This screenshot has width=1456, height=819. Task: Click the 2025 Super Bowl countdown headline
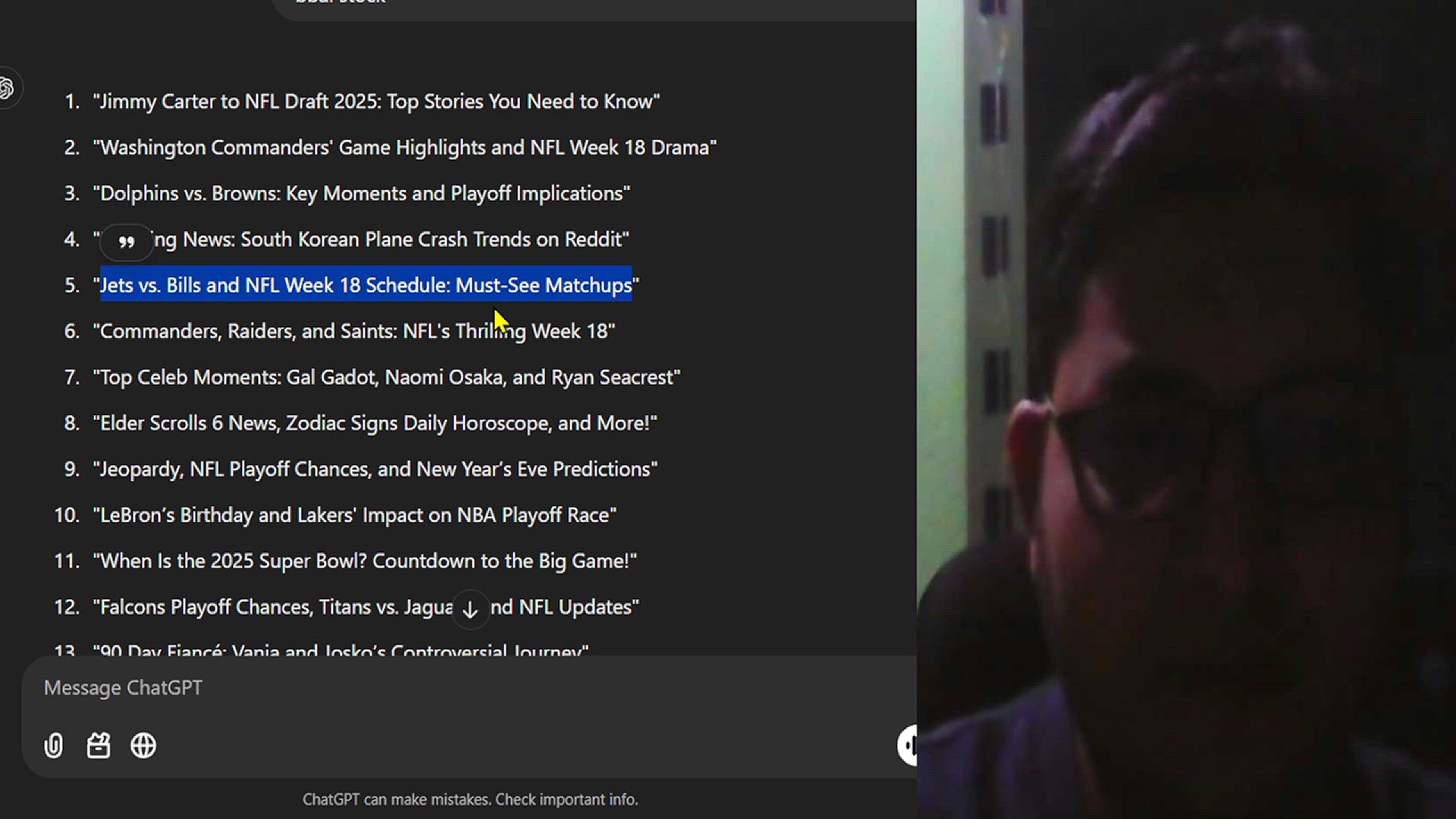365,561
